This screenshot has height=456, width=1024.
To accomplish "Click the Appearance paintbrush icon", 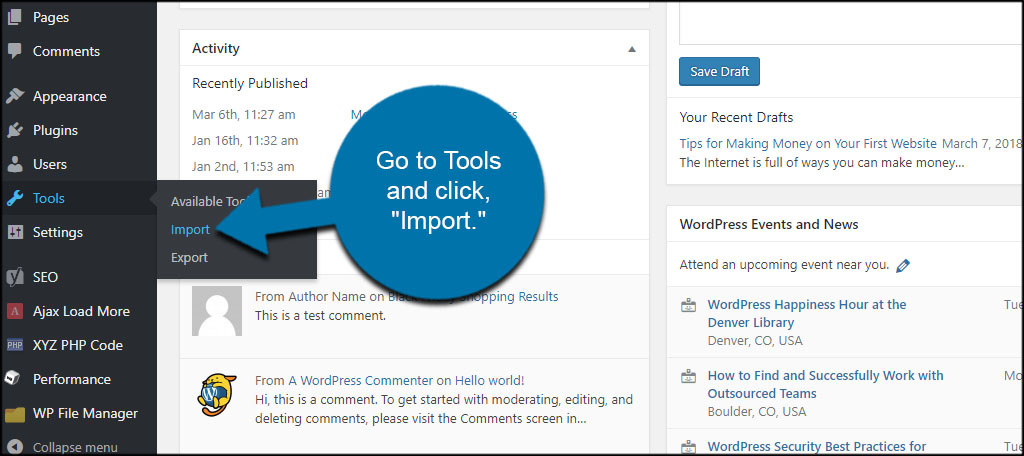I will (x=14, y=96).
